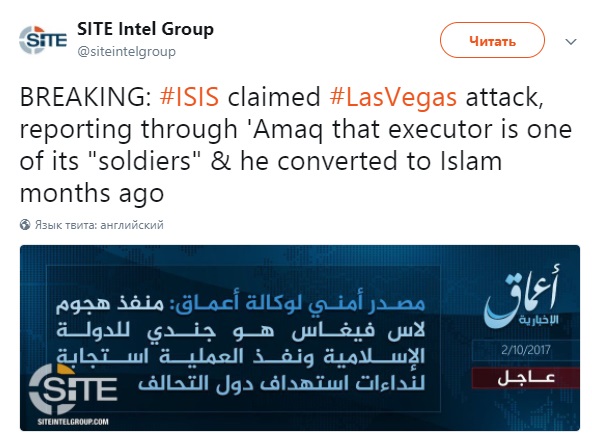Click the SITE Intel Group display name

[145, 29]
